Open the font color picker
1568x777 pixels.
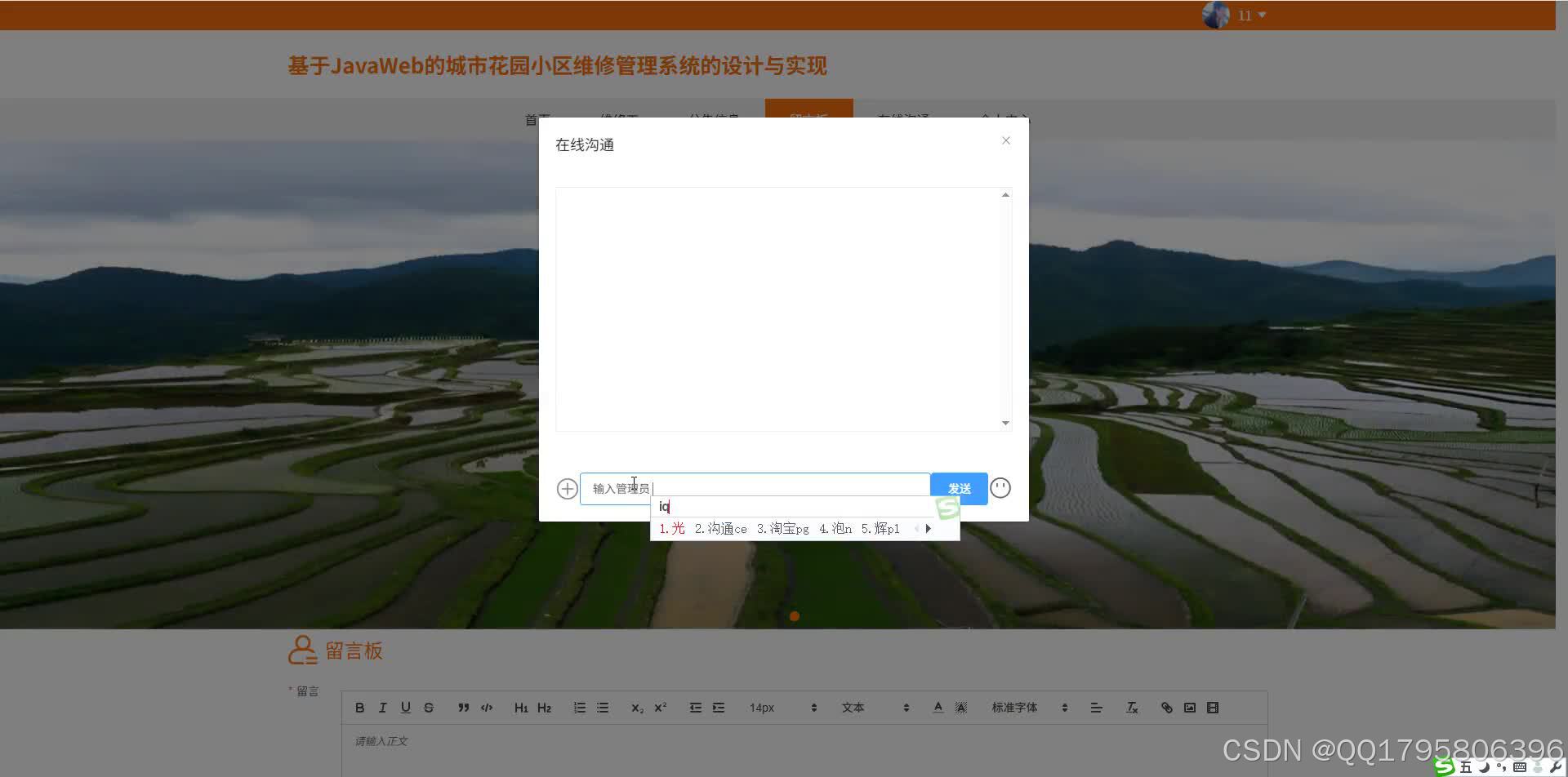click(938, 707)
